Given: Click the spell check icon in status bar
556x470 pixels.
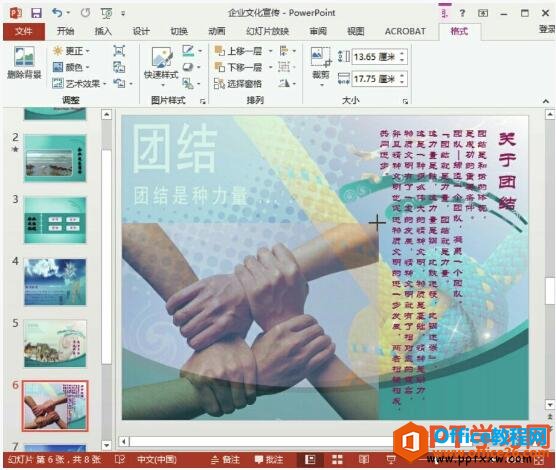Looking at the screenshot, I should pyautogui.click(x=120, y=460).
